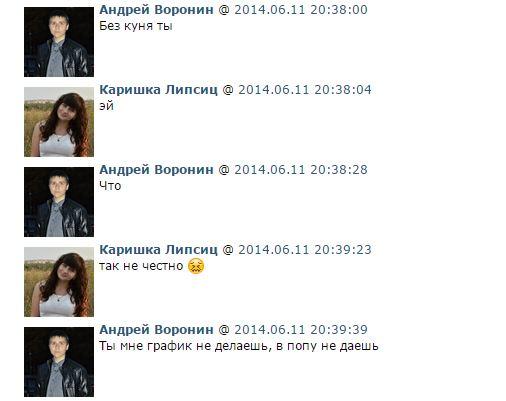Click the message text 'Что'
Viewport: 506px width, 401px height.
click(110, 186)
